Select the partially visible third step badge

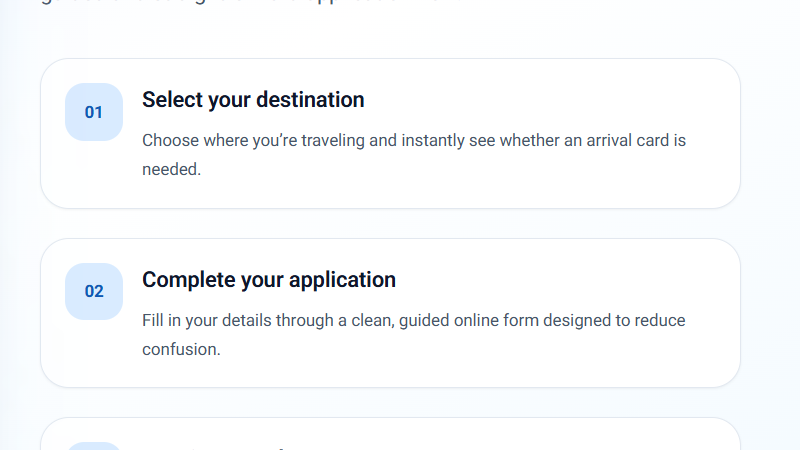[x=94, y=446]
